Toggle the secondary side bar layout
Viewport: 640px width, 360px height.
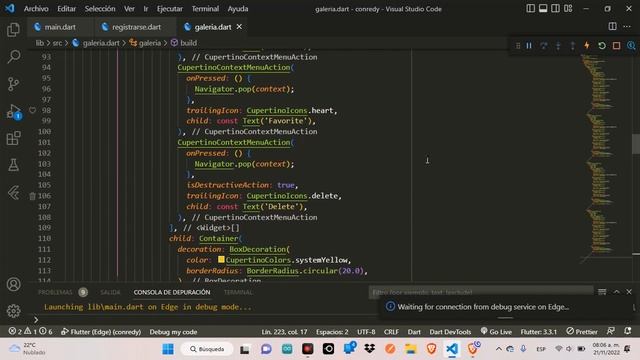pos(556,9)
